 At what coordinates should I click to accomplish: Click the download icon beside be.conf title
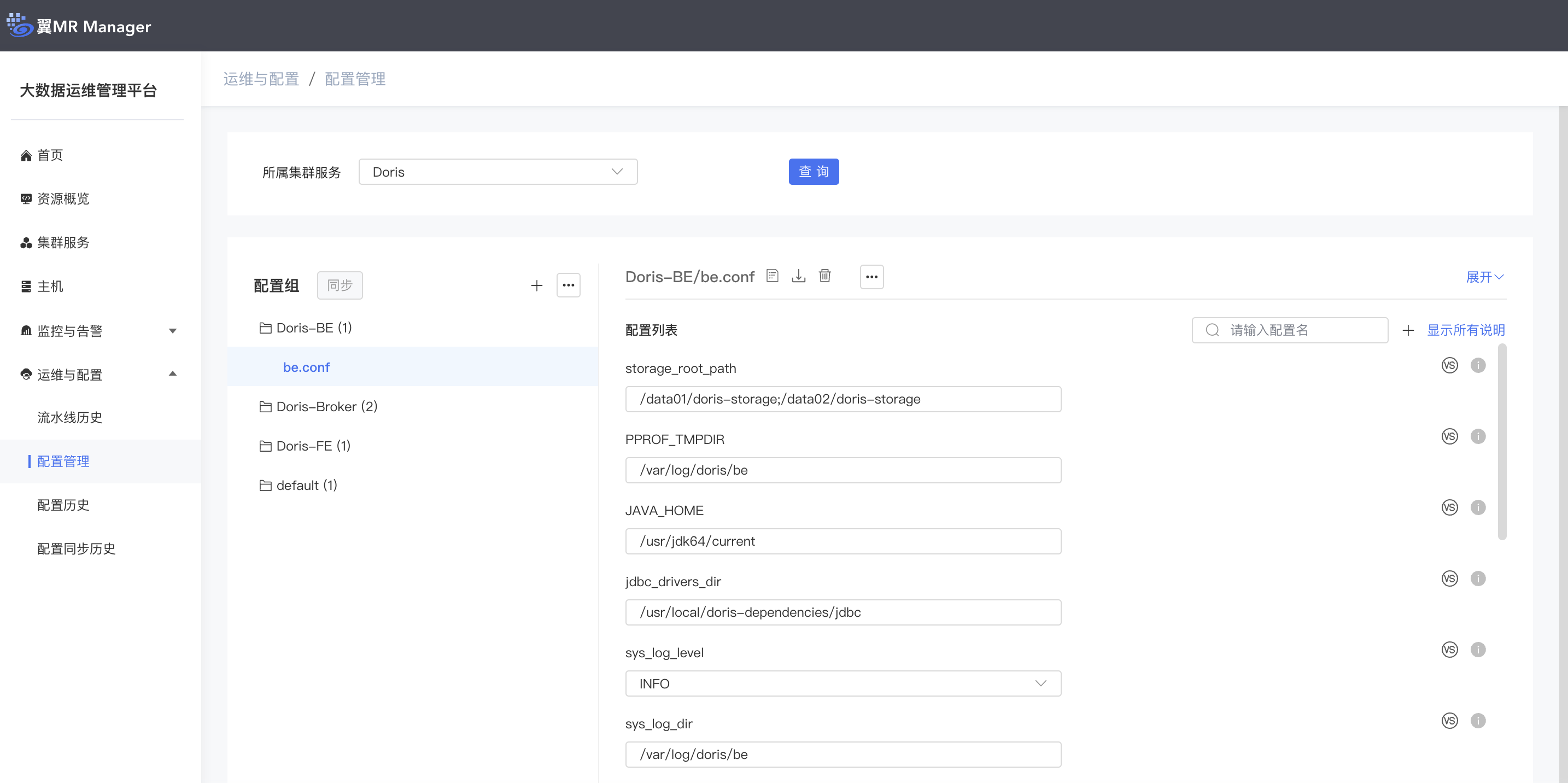pyautogui.click(x=798, y=277)
